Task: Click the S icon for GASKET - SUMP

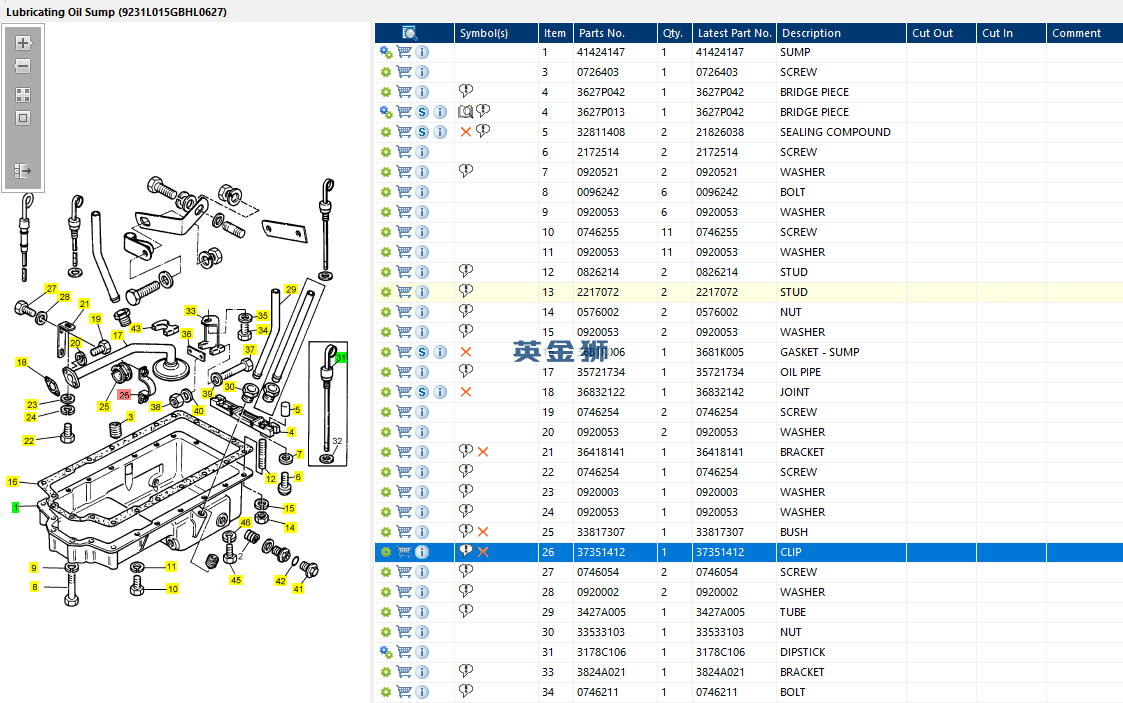Action: (x=423, y=352)
